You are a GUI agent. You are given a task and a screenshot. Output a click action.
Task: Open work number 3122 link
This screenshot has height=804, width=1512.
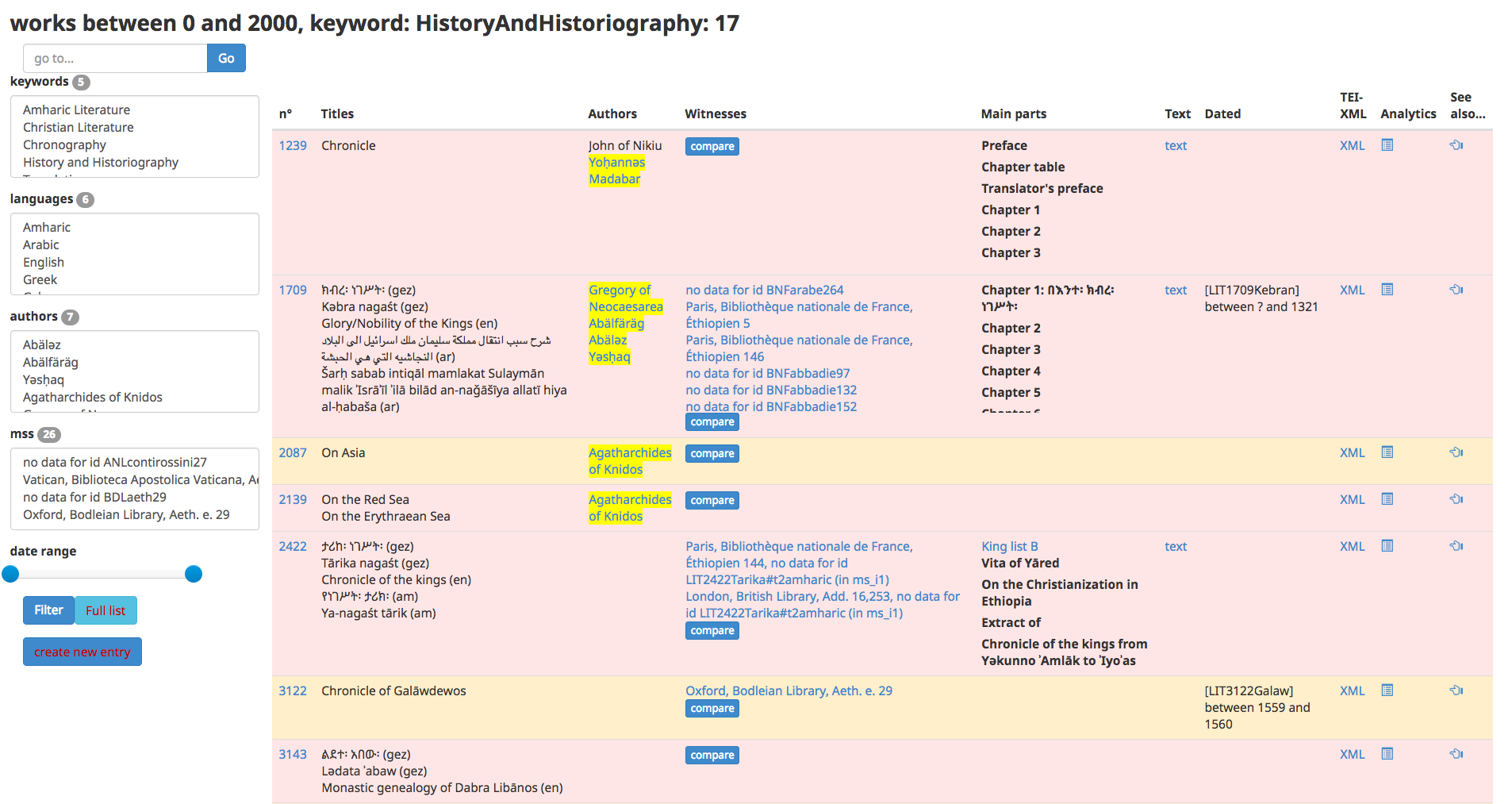293,691
